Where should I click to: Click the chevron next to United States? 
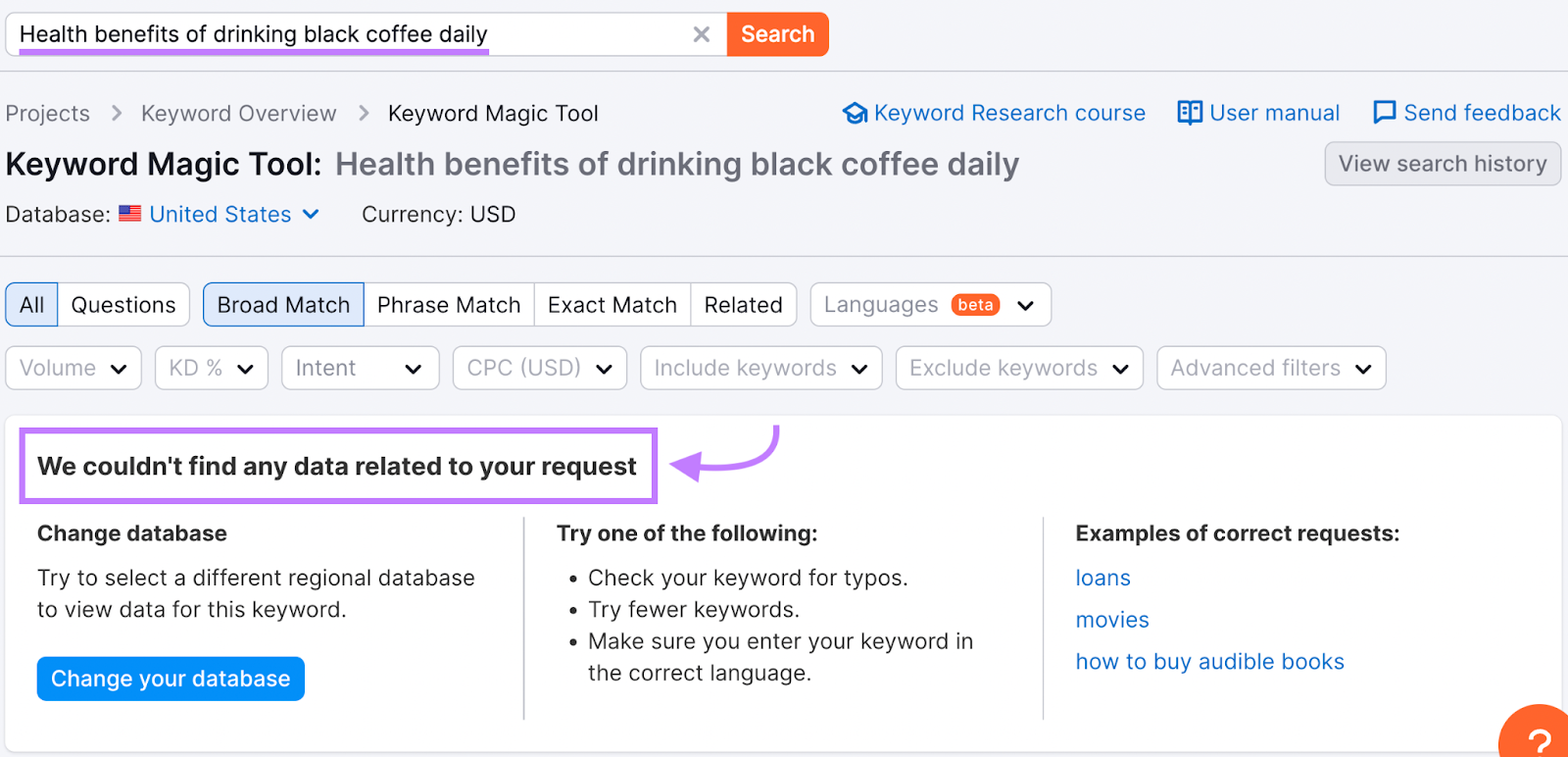point(311,214)
